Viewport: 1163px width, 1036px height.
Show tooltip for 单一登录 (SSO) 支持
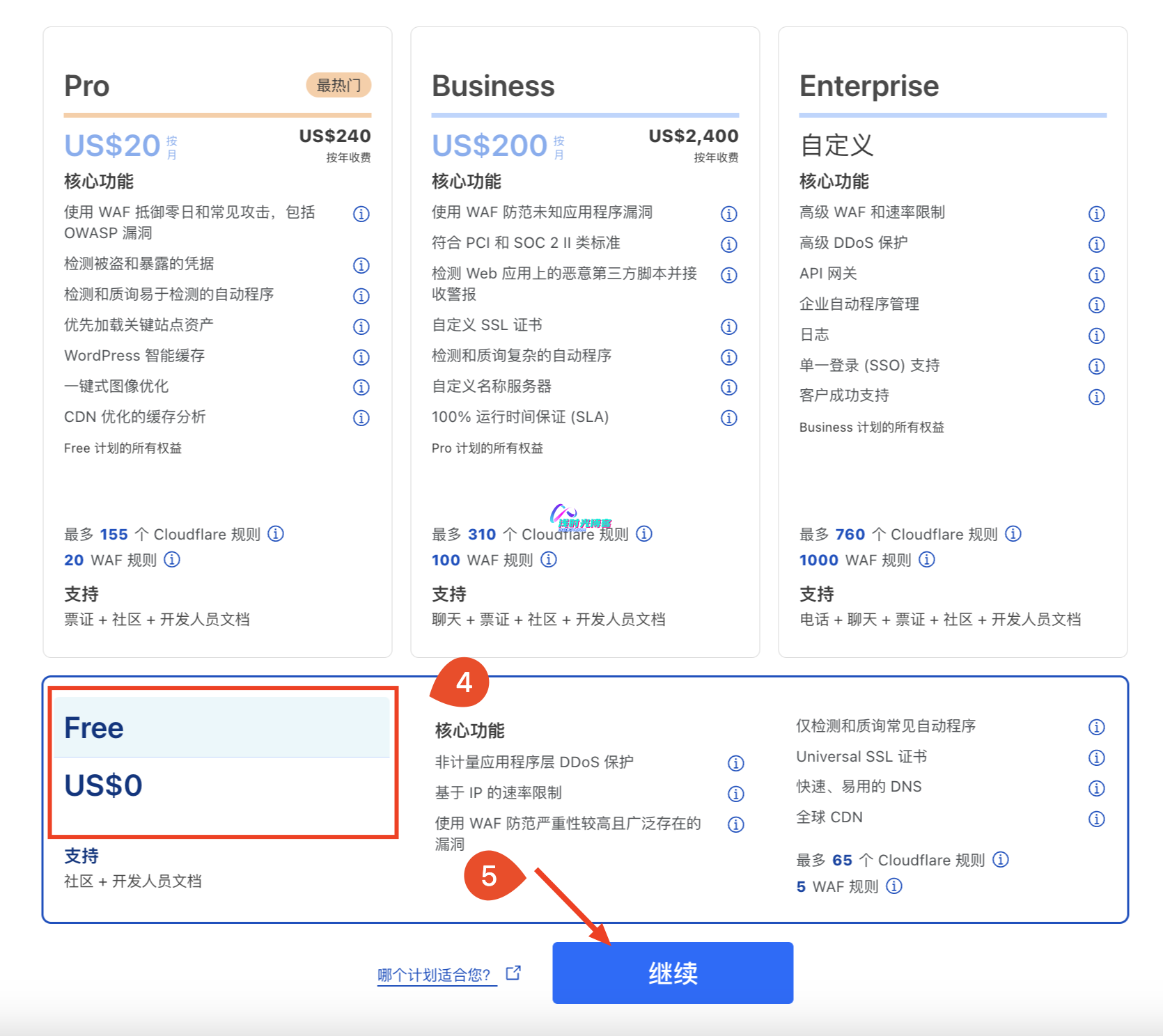coord(1096,366)
